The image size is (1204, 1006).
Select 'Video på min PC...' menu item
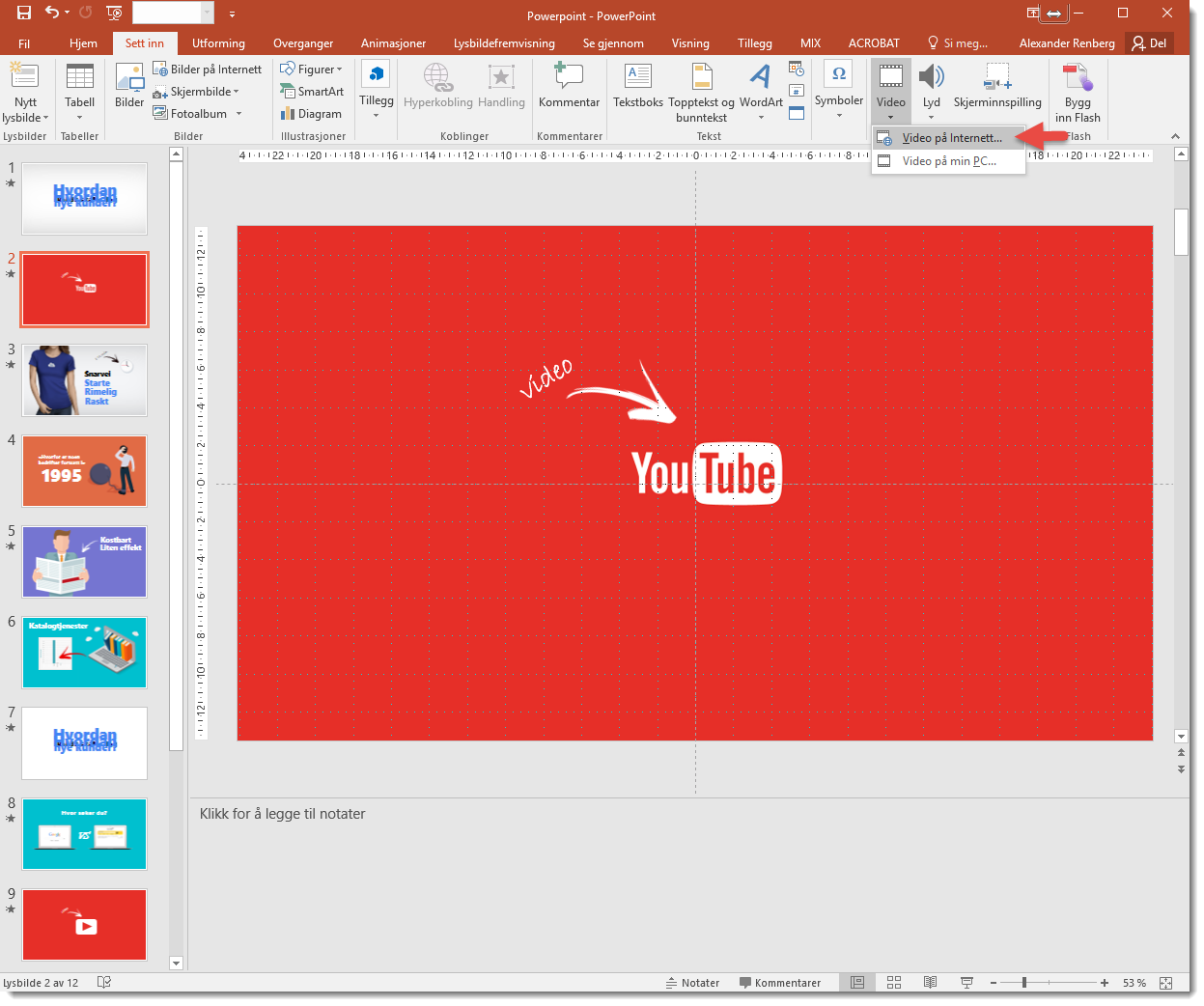tap(948, 161)
